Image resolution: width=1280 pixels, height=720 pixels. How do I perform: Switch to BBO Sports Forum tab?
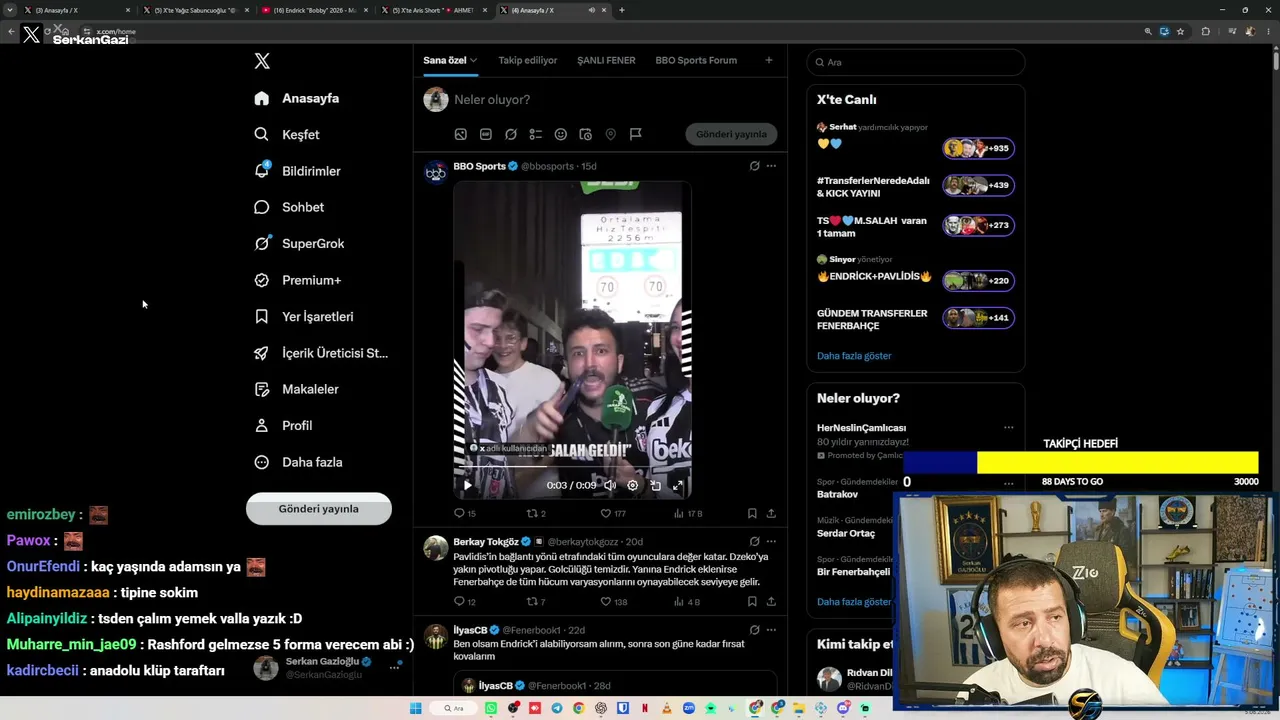pyautogui.click(x=696, y=60)
